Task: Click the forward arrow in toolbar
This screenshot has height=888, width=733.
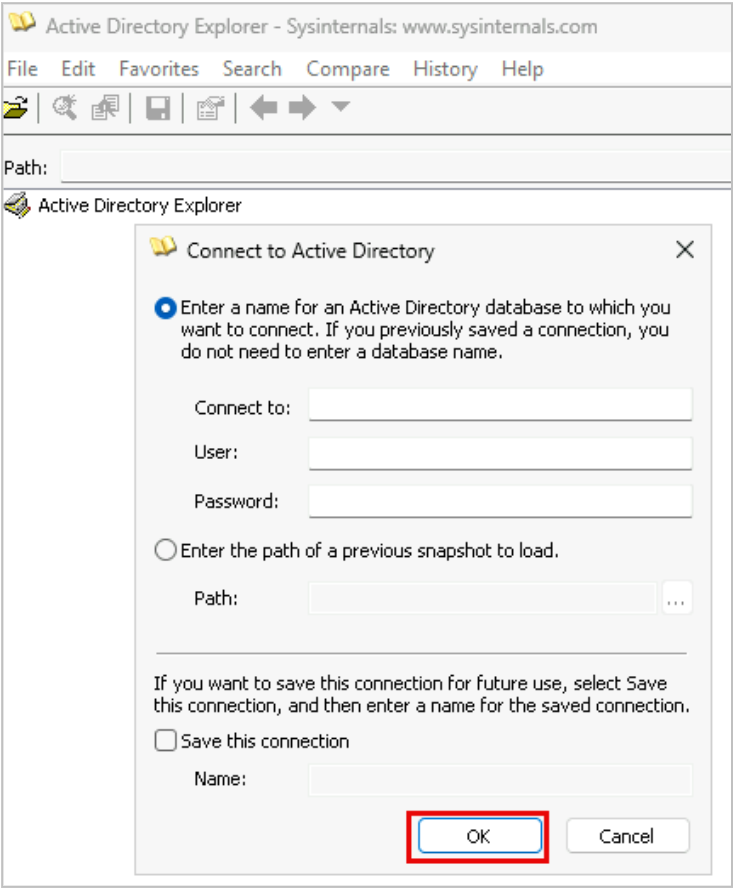Action: pyautogui.click(x=302, y=108)
